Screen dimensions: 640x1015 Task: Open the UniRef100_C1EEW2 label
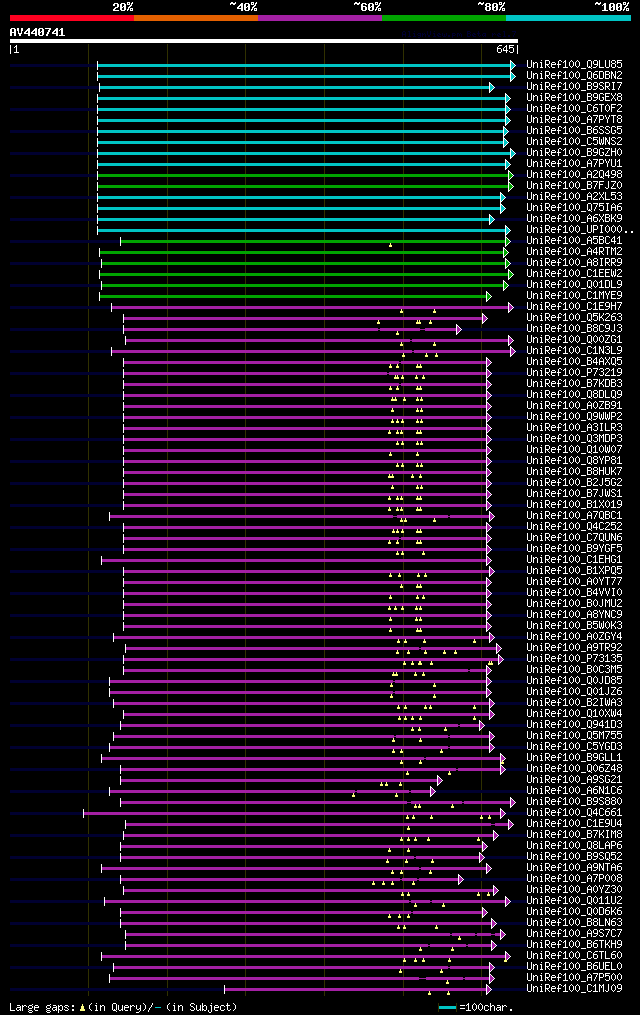(x=574, y=274)
